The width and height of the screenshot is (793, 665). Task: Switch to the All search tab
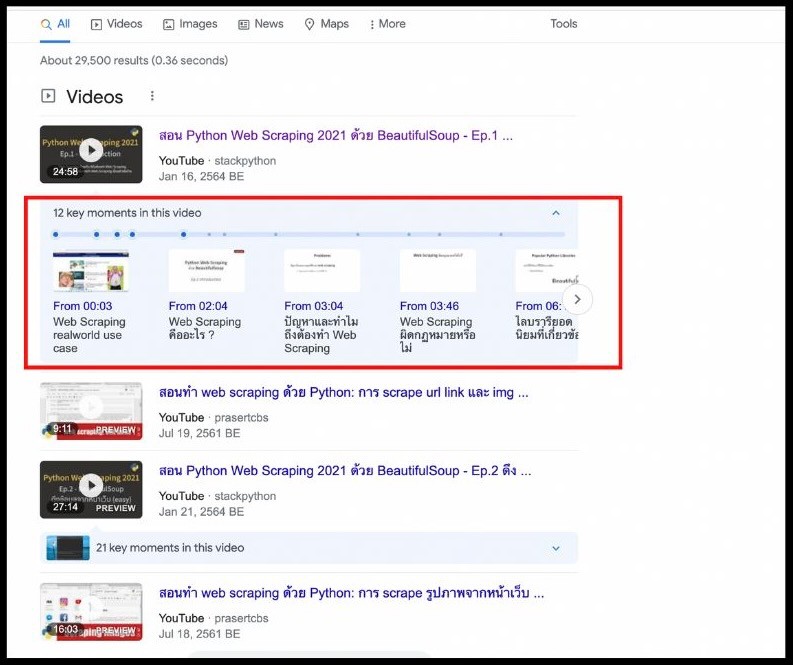point(55,24)
